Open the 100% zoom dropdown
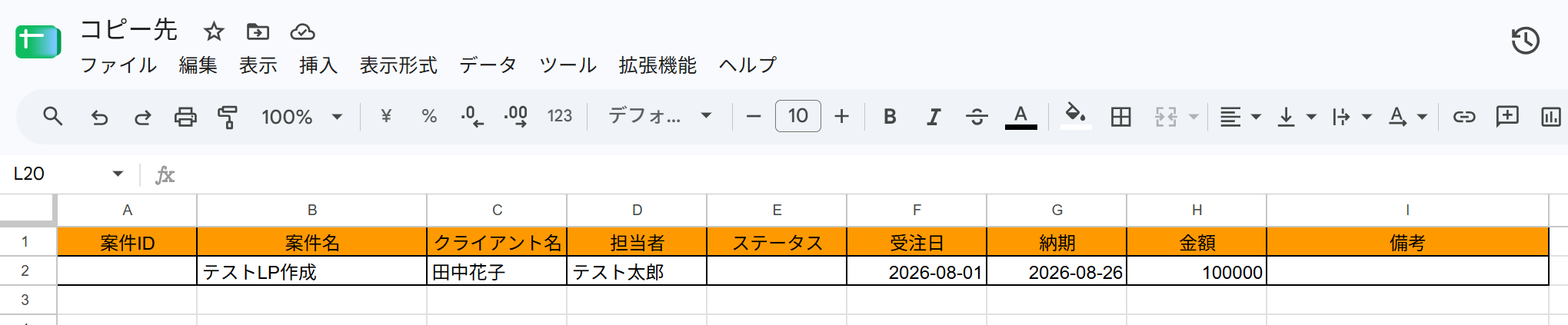Viewport: 1568px width, 325px height. coord(301,117)
